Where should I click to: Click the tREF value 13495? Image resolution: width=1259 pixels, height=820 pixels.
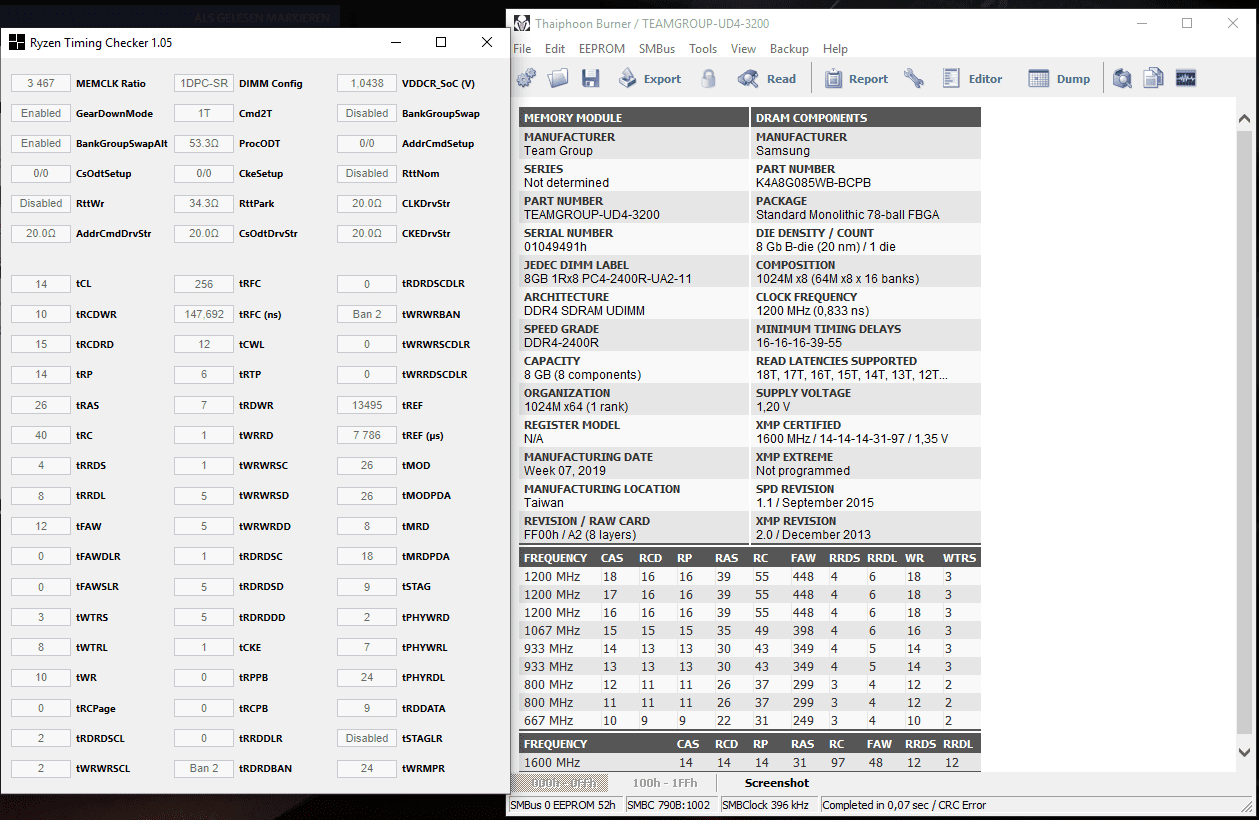click(367, 405)
